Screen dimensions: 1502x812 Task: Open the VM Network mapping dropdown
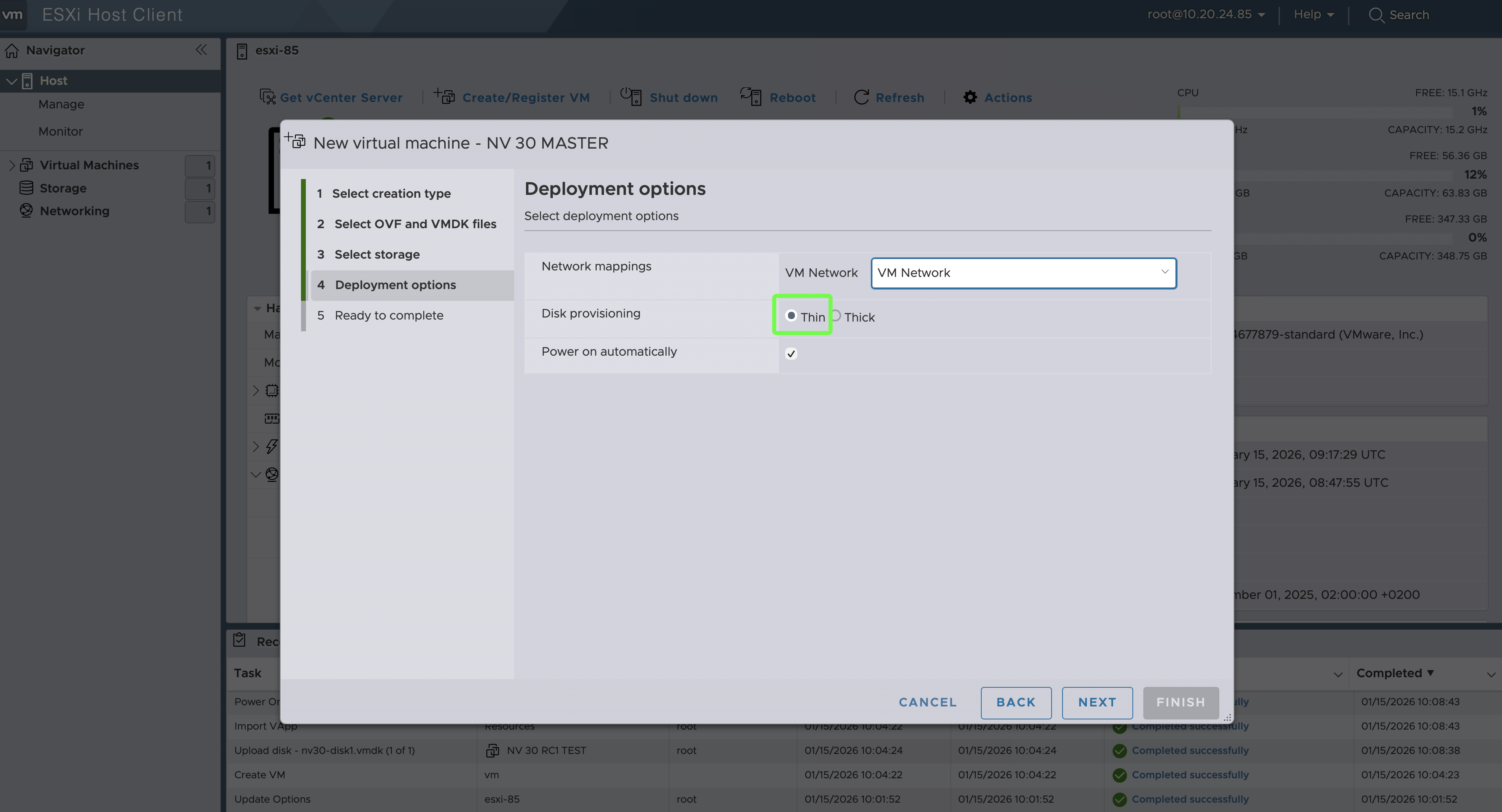point(1023,273)
